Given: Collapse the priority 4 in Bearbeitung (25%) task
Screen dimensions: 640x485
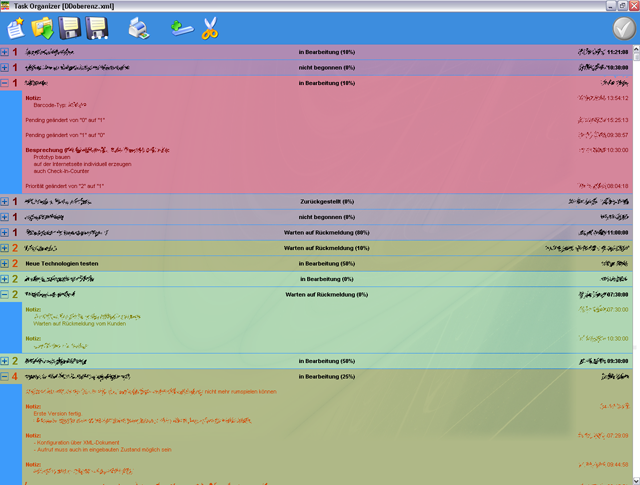Looking at the screenshot, I should [4, 377].
